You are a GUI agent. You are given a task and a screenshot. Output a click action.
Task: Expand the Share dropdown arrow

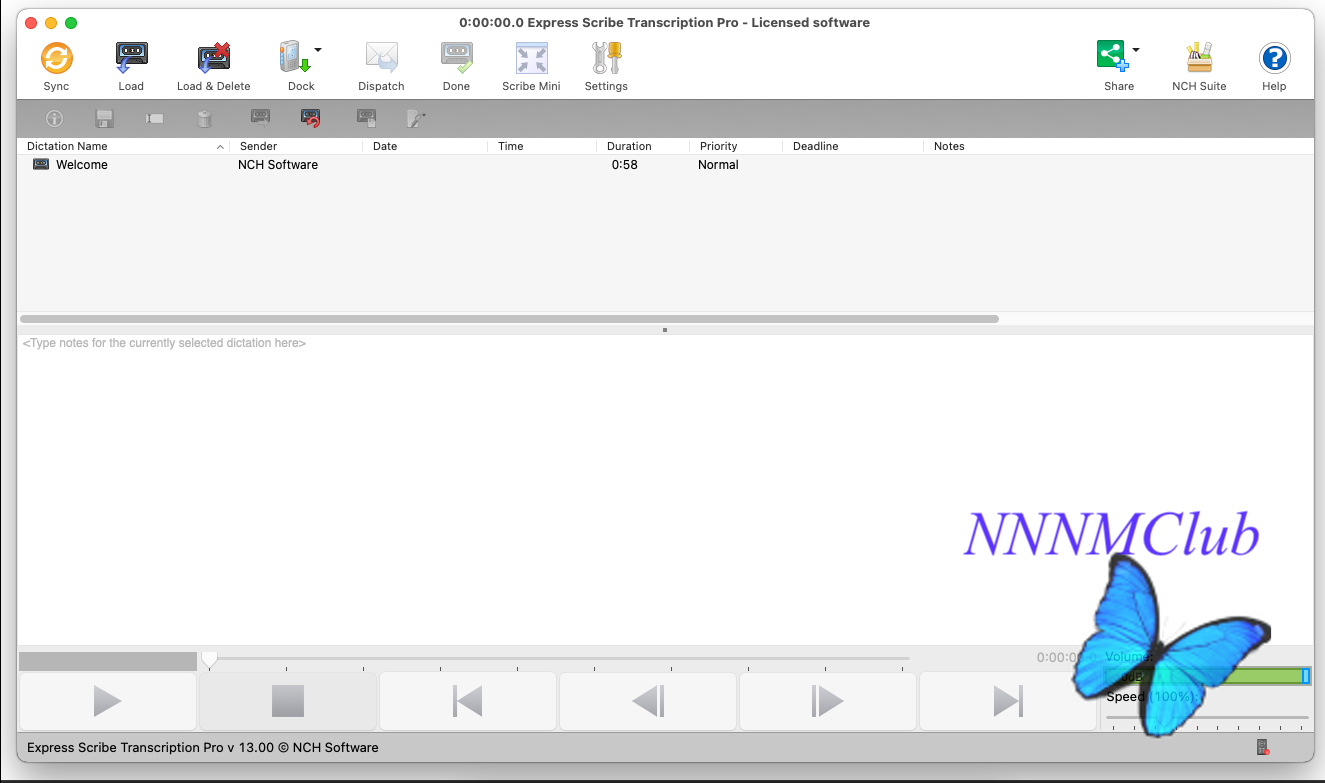point(1136,49)
